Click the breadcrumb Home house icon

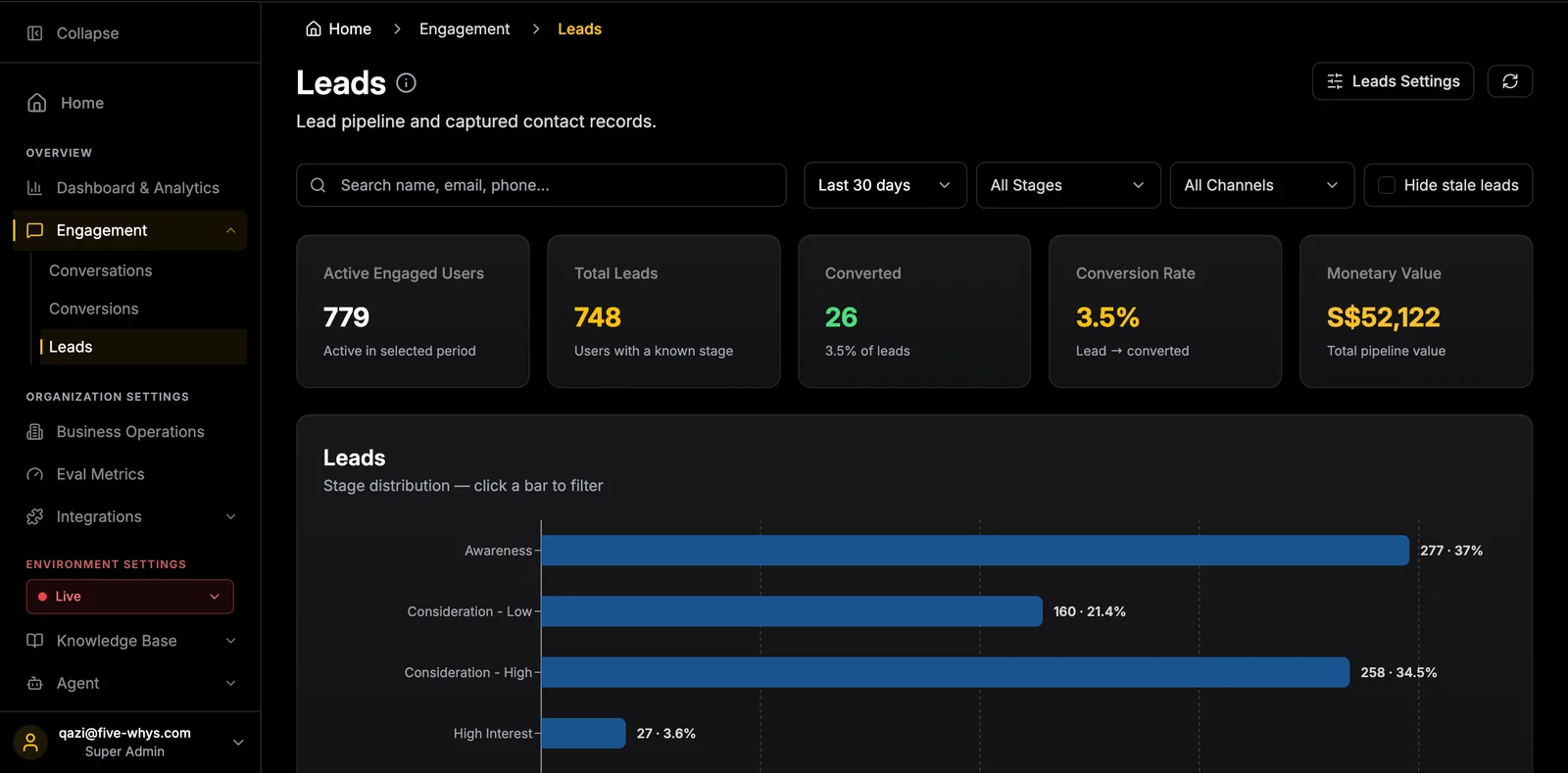tap(314, 29)
